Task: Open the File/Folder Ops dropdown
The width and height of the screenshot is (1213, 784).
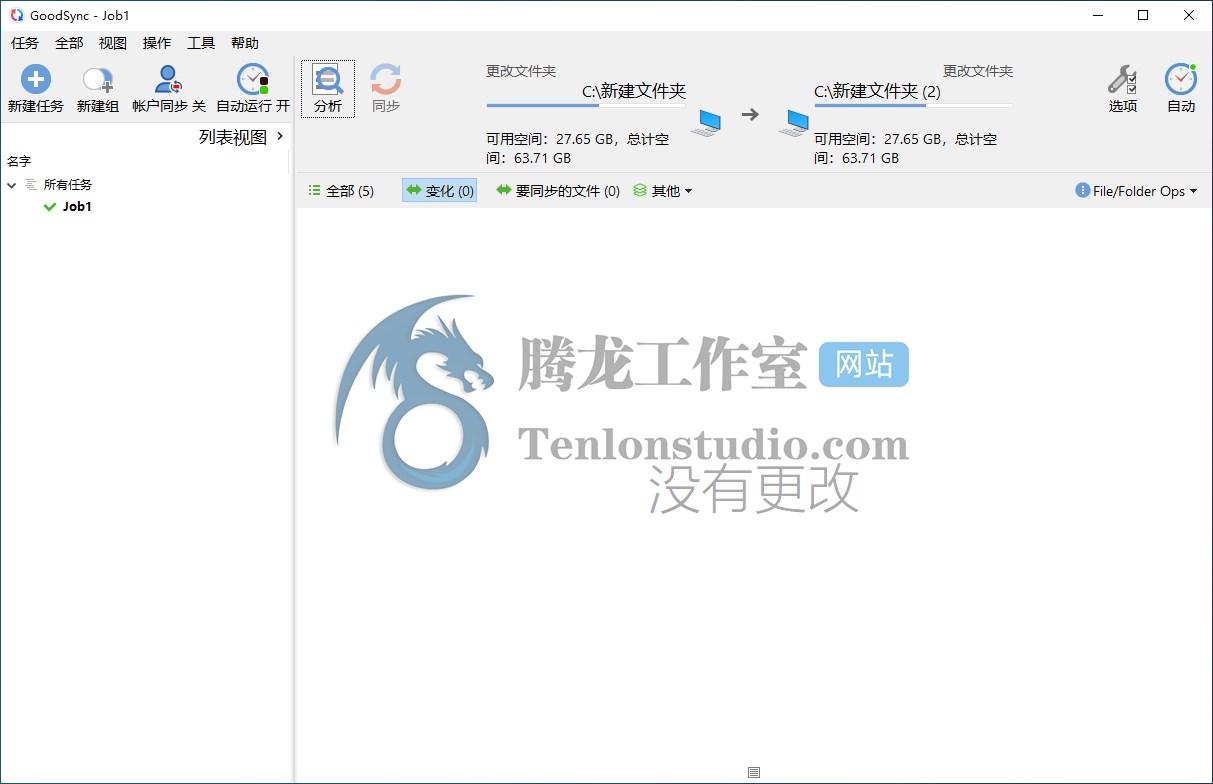Action: (x=1136, y=191)
